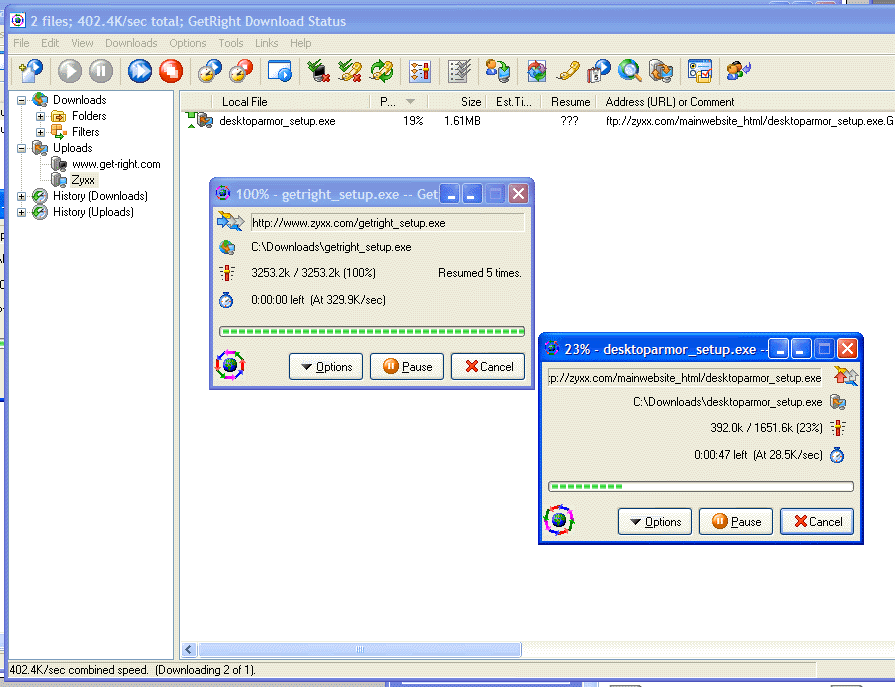
Task: Click the transfer arrows icon beside getright_setup URL
Action: pyautogui.click(x=230, y=221)
